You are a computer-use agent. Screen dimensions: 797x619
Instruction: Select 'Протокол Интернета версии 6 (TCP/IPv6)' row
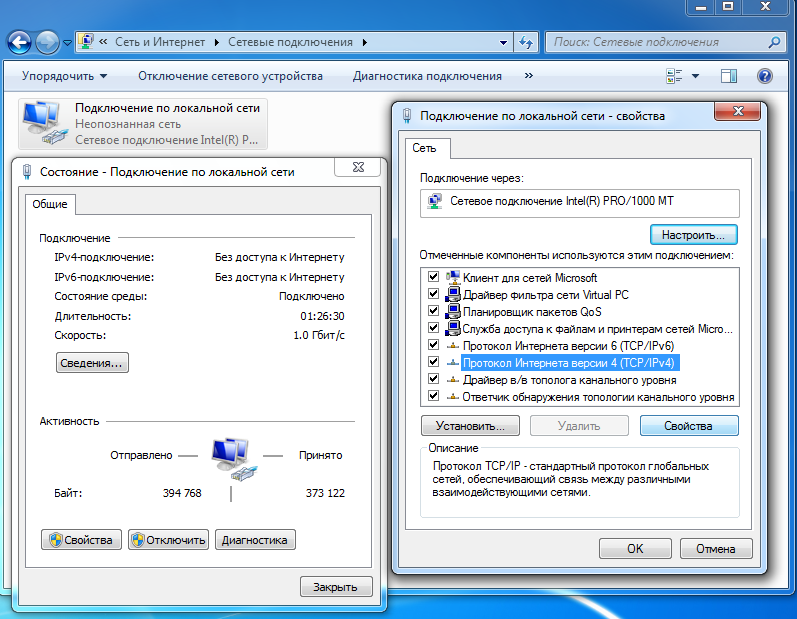click(x=568, y=346)
